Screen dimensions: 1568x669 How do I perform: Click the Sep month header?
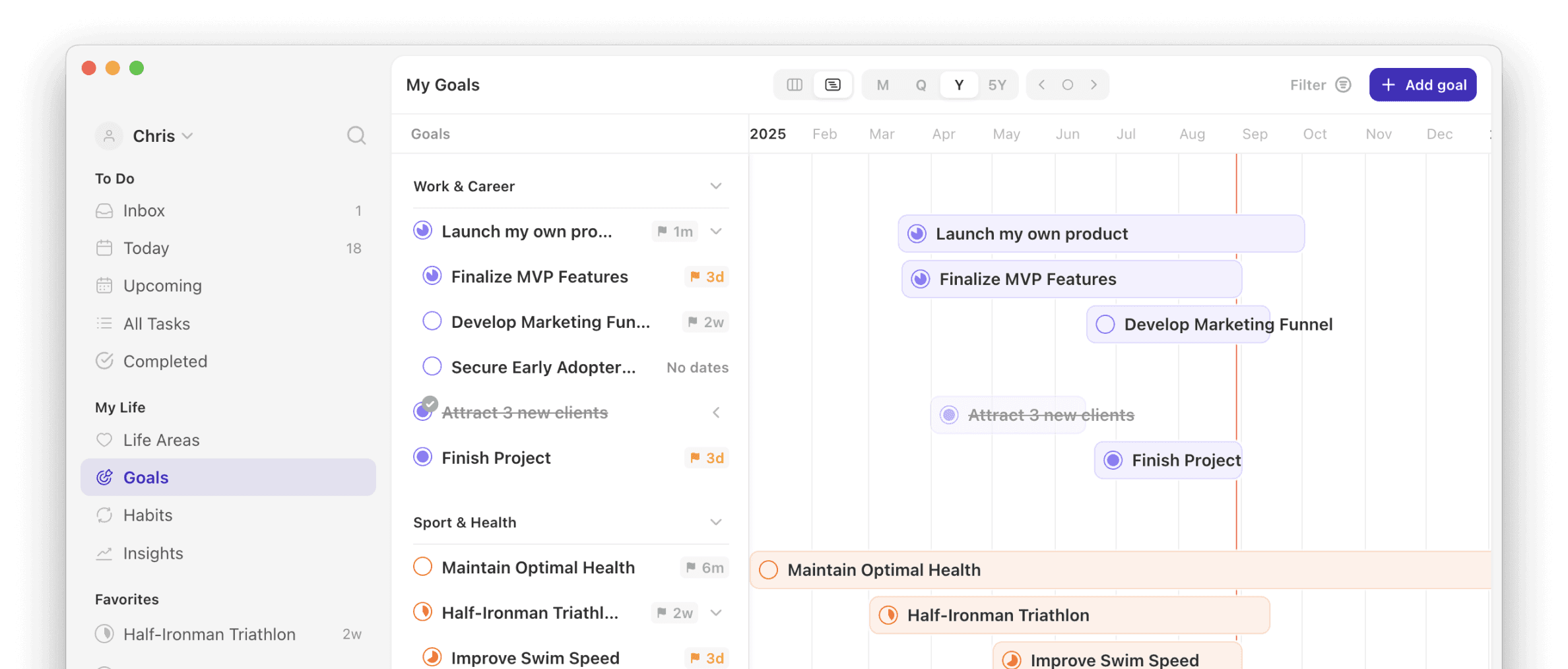point(1255,134)
